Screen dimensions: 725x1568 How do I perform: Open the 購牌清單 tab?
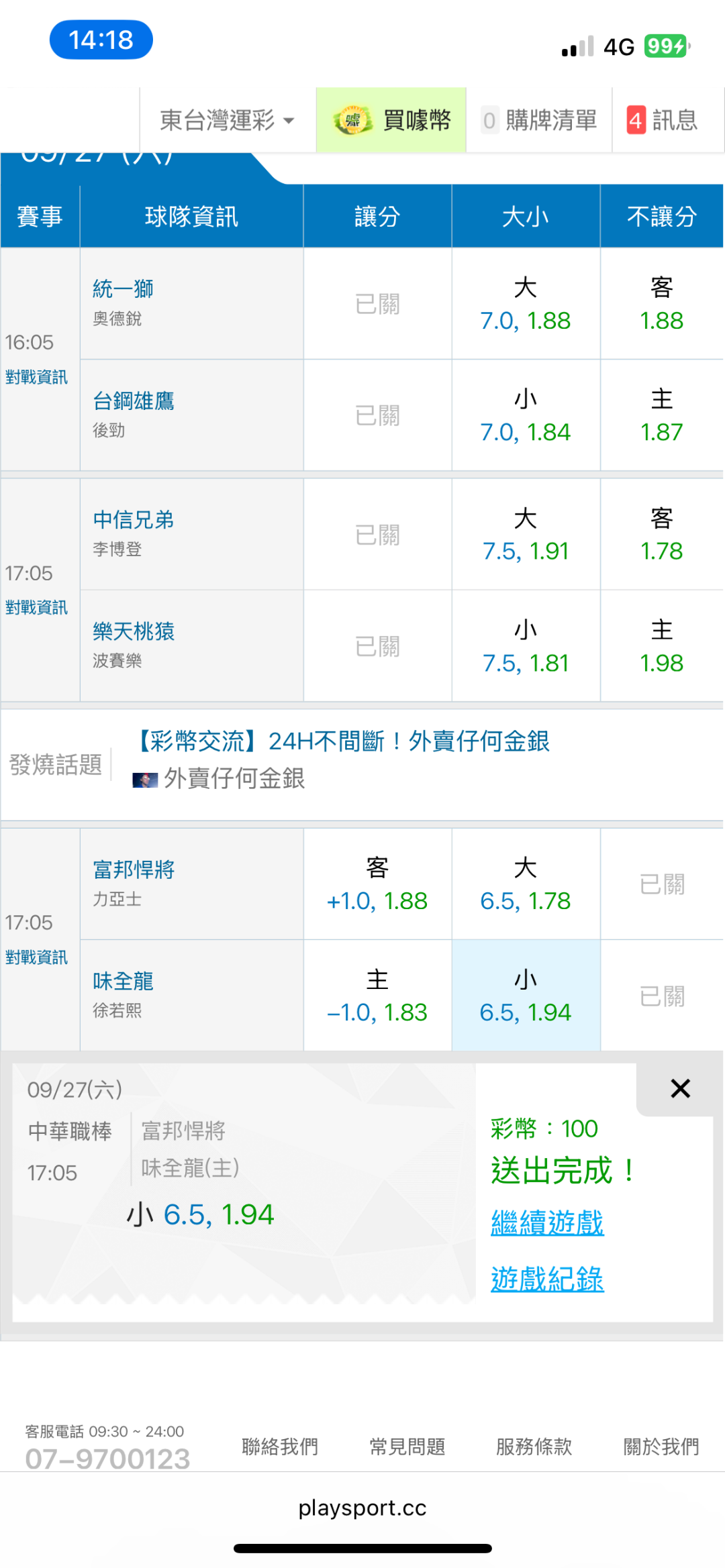539,121
